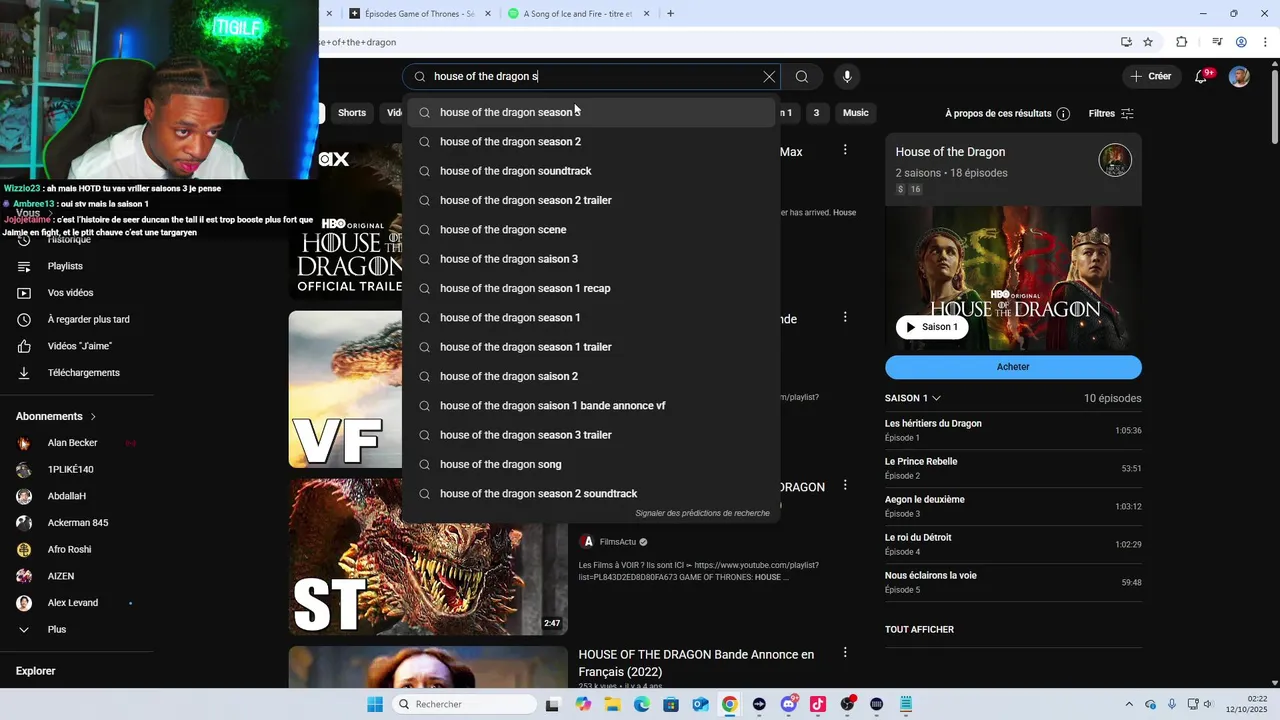Open the Chrome profile icon

tap(1241, 42)
